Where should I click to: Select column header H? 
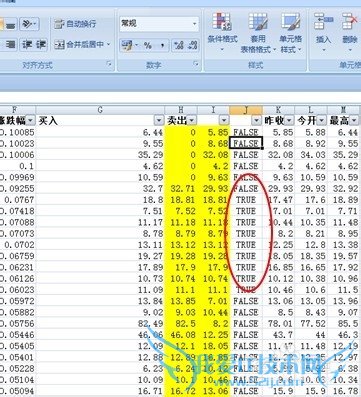coord(181,110)
